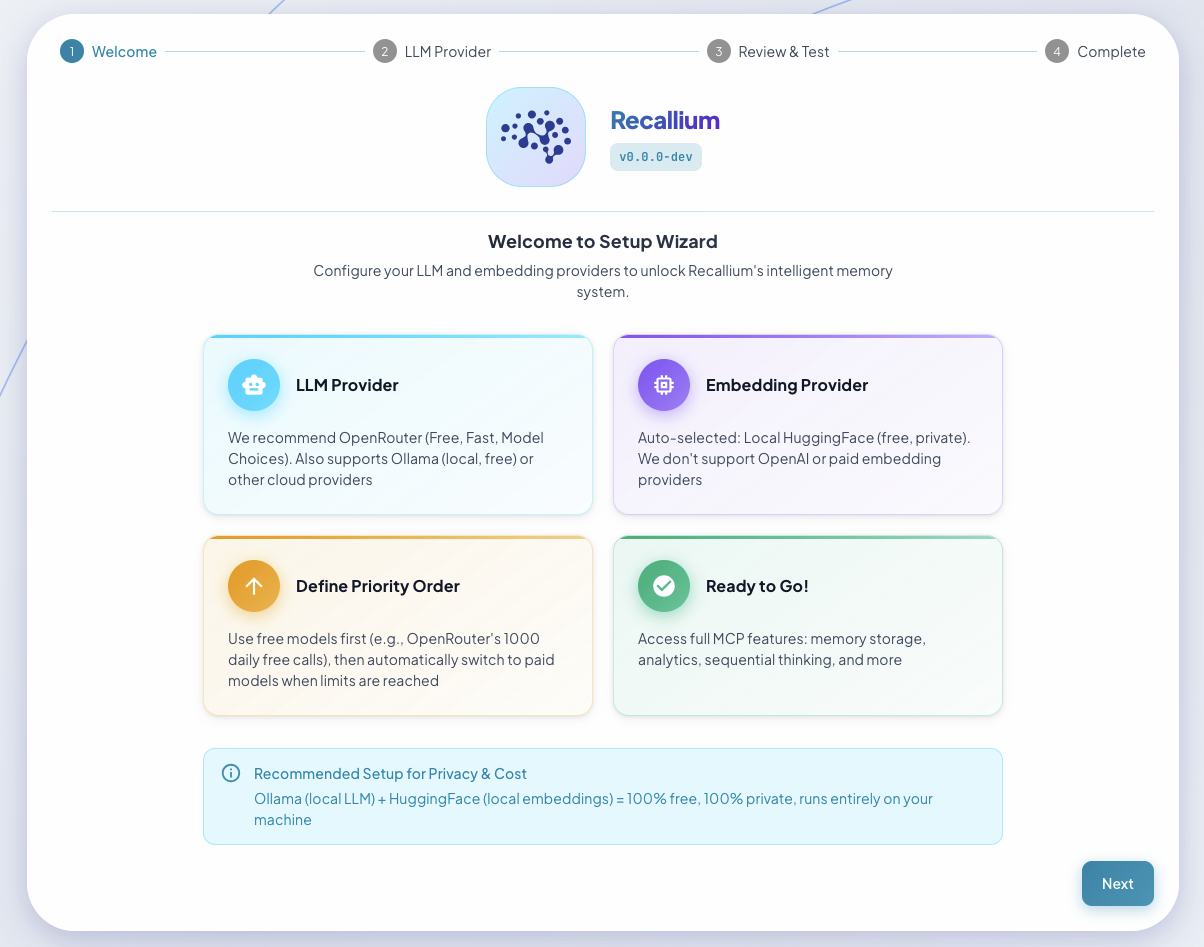This screenshot has width=1204, height=947.
Task: Click the step 3 circle indicator
Action: pyautogui.click(x=718, y=50)
